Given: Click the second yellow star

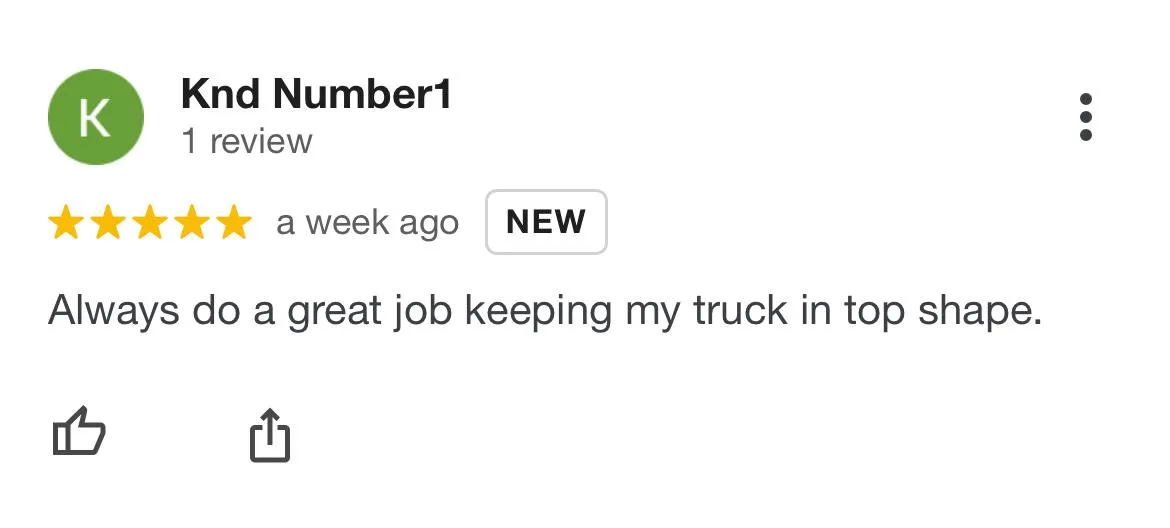Looking at the screenshot, I should [107, 223].
